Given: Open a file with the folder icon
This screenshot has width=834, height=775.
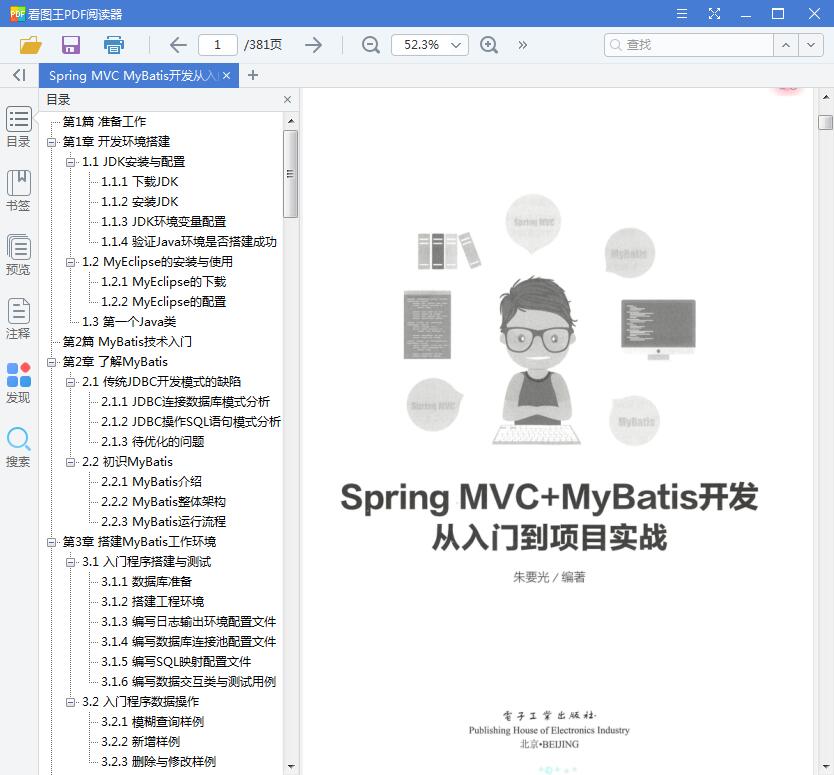Looking at the screenshot, I should (30, 45).
